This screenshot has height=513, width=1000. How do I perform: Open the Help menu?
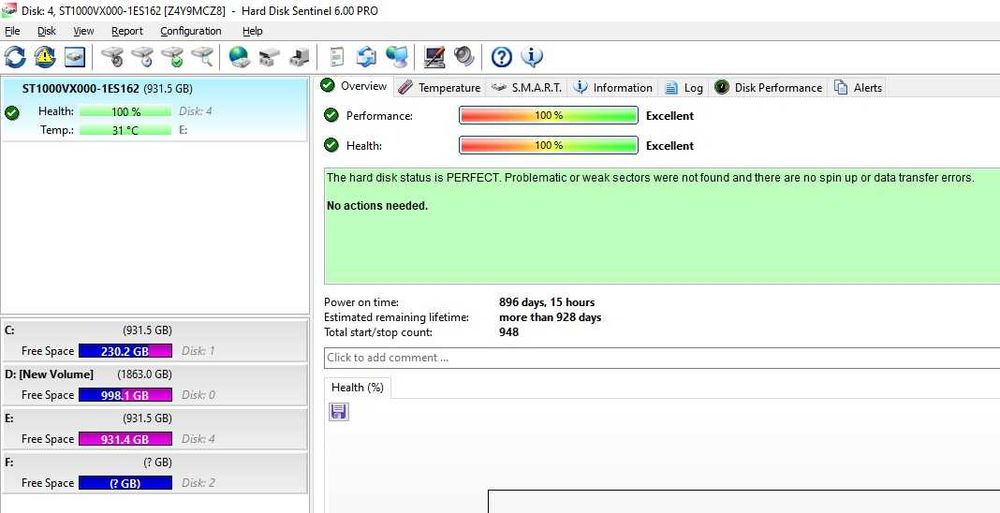point(253,31)
